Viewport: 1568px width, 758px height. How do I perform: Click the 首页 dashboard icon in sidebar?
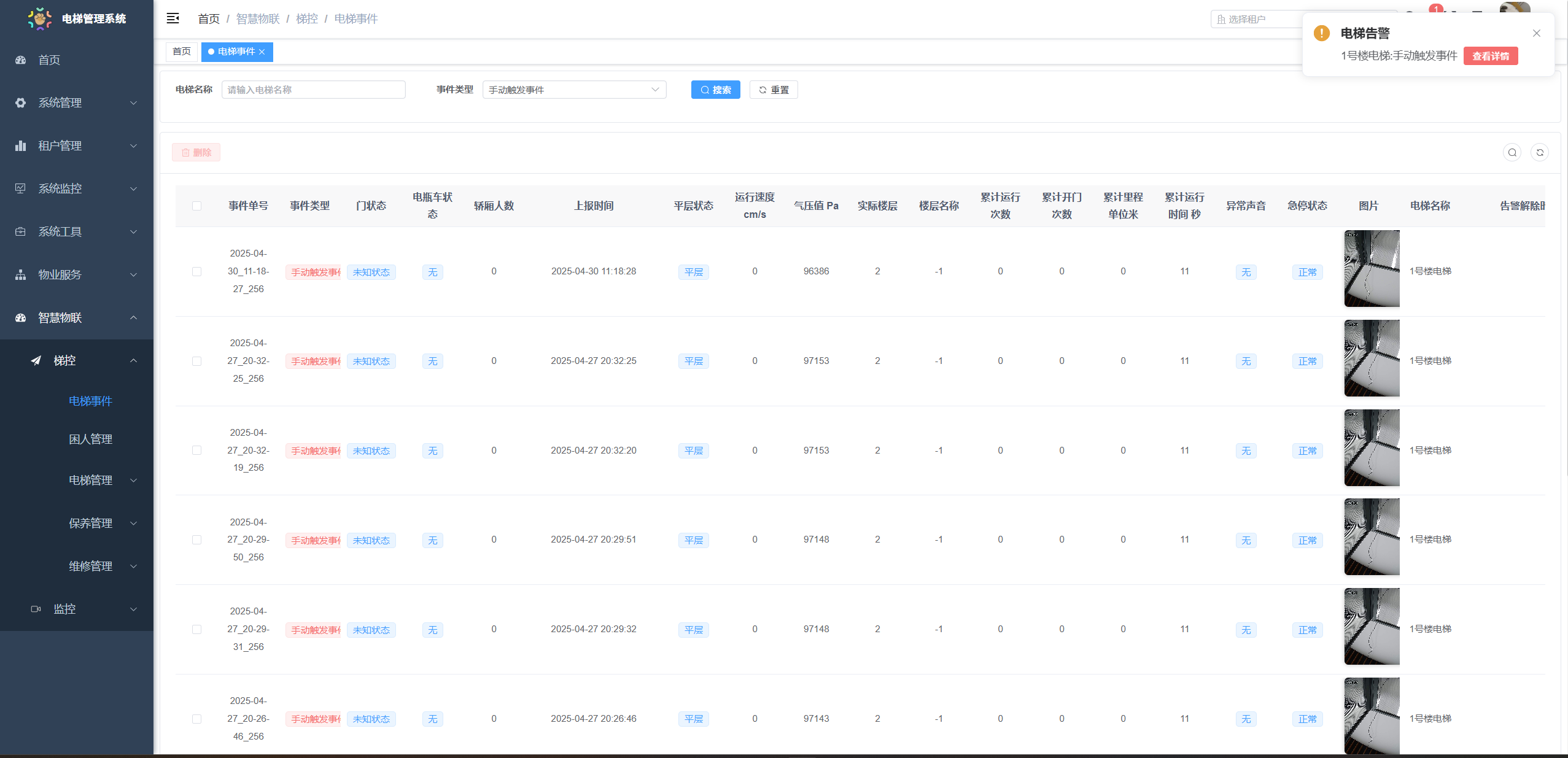pyautogui.click(x=21, y=60)
